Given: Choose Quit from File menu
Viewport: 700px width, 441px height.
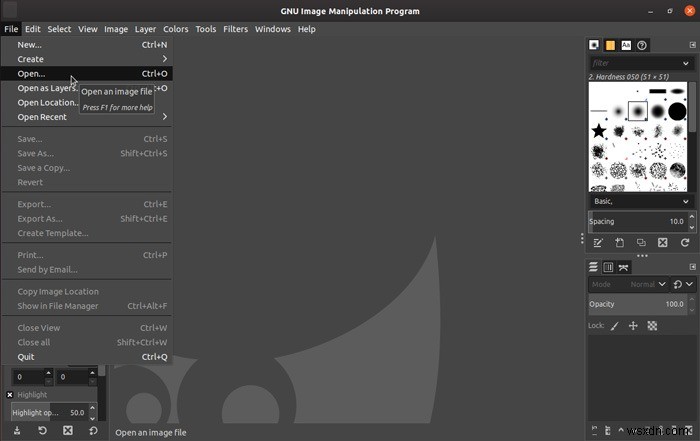Looking at the screenshot, I should (87, 357).
